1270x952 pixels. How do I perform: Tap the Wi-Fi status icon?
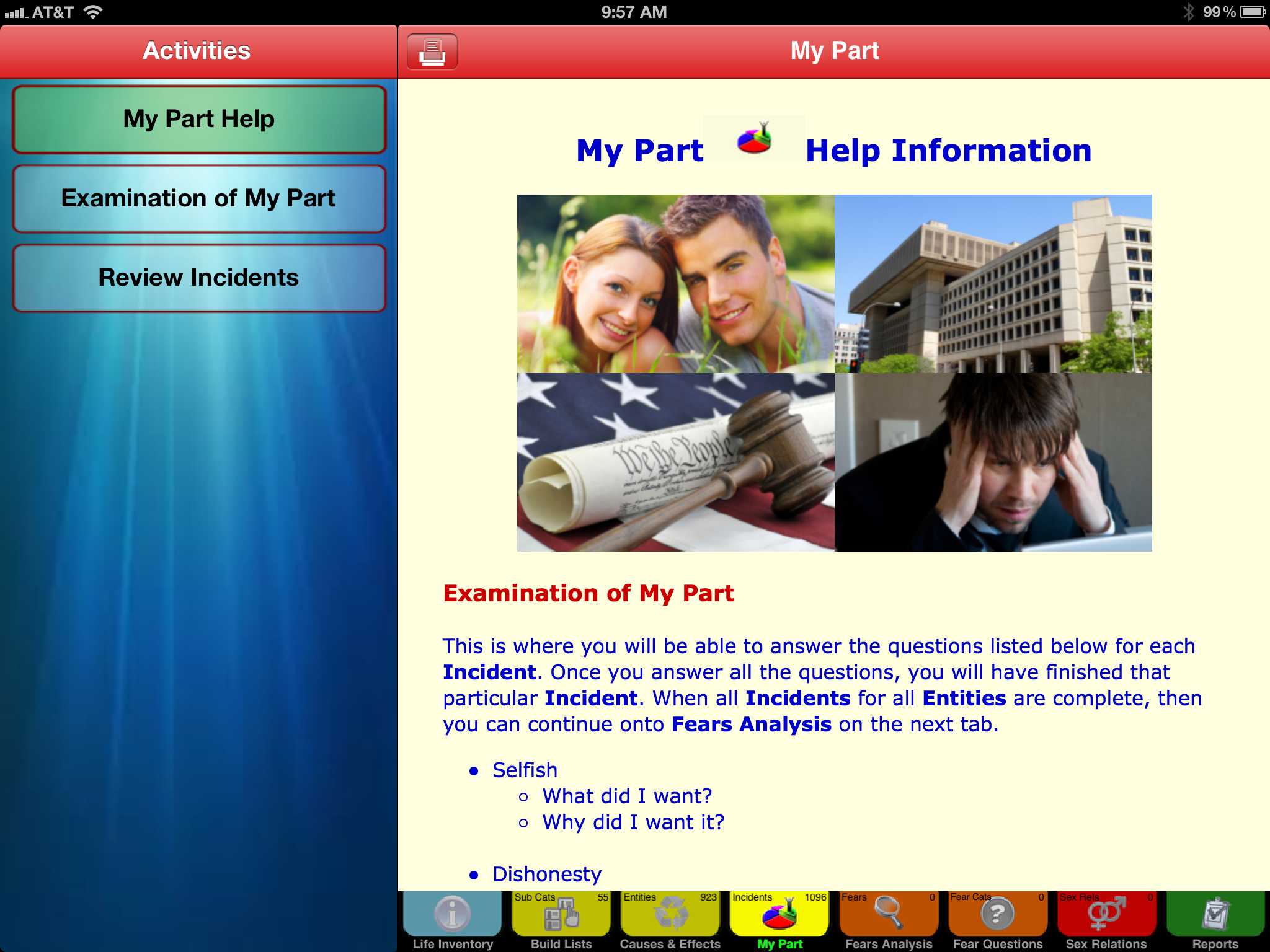click(x=93, y=12)
